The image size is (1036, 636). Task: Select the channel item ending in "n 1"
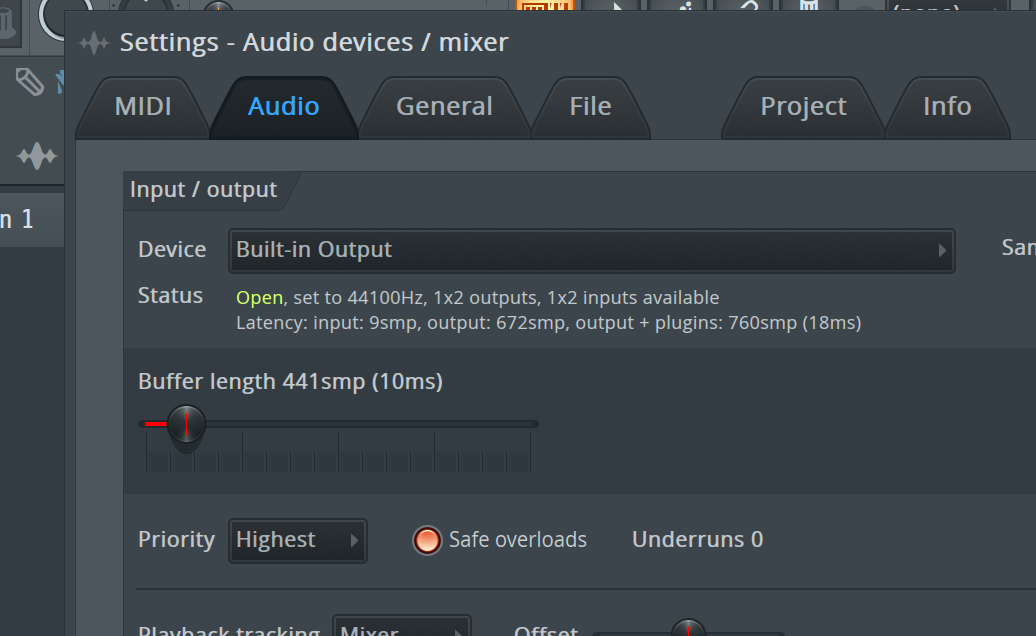pos(18,219)
